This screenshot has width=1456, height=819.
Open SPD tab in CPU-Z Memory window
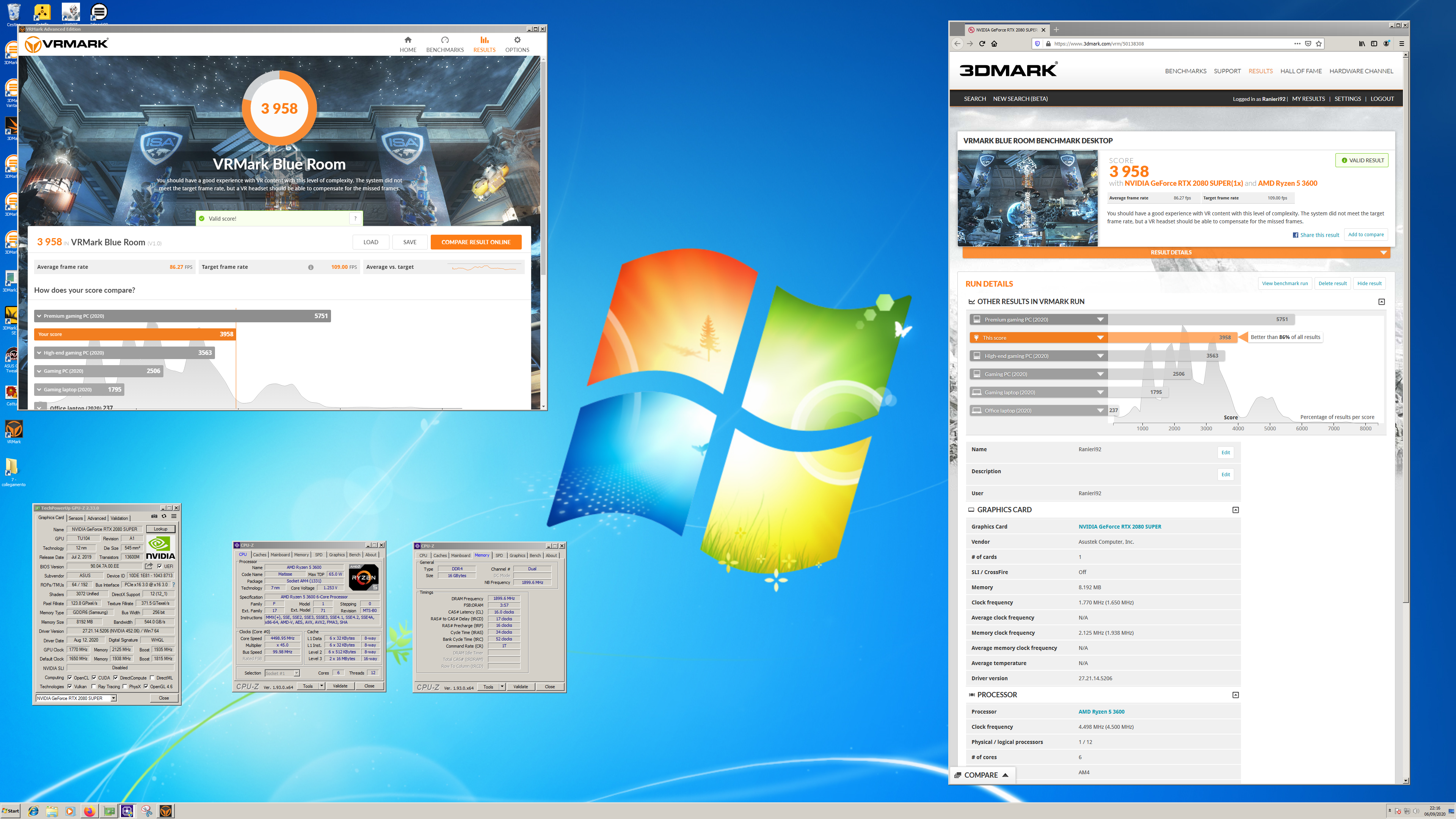point(499,555)
